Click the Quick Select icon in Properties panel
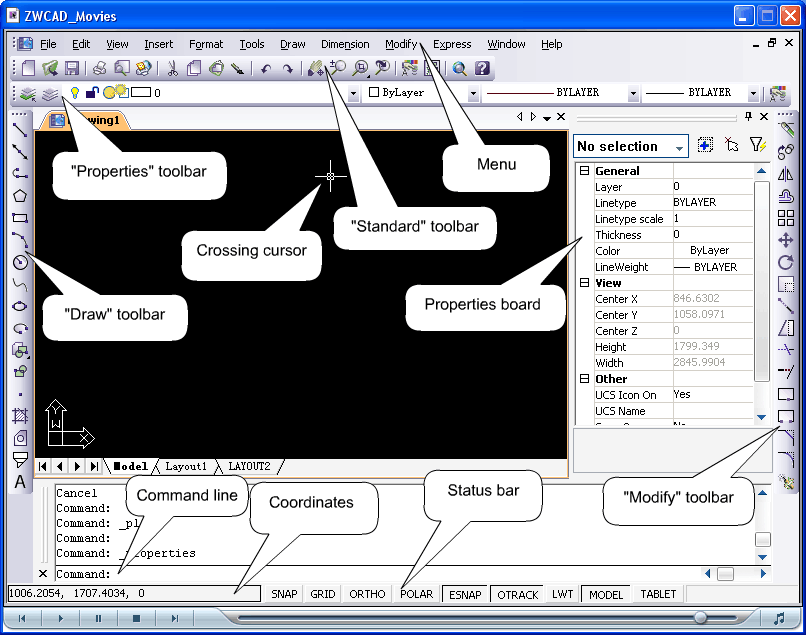 click(x=757, y=146)
